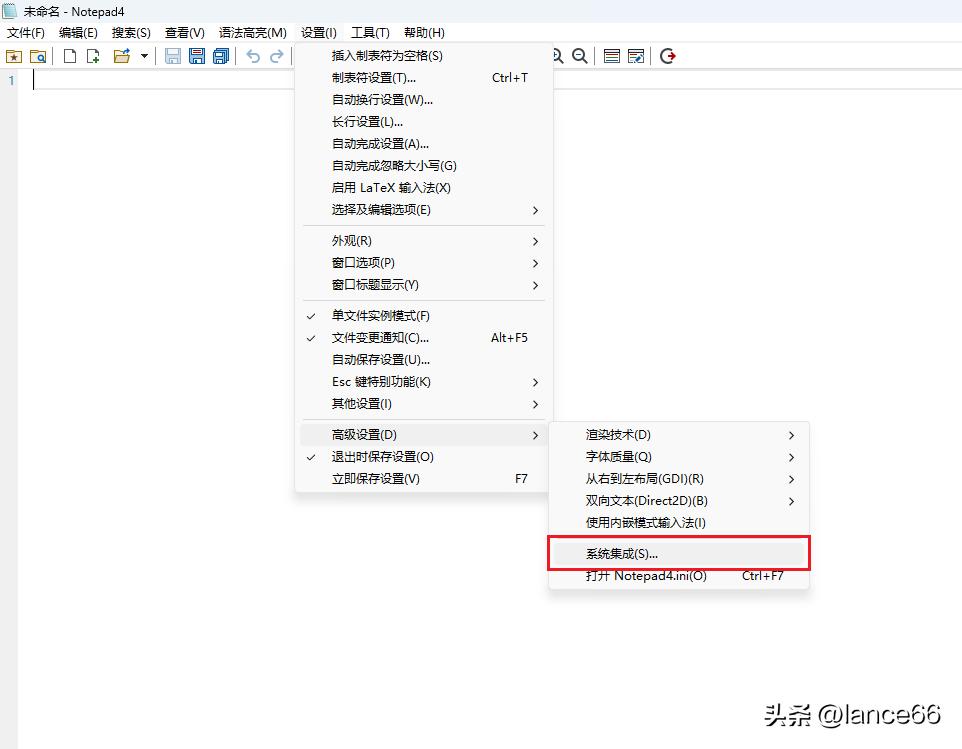Click line number 1 in the margin
Viewport: 962px width, 749px height.
tap(11, 80)
